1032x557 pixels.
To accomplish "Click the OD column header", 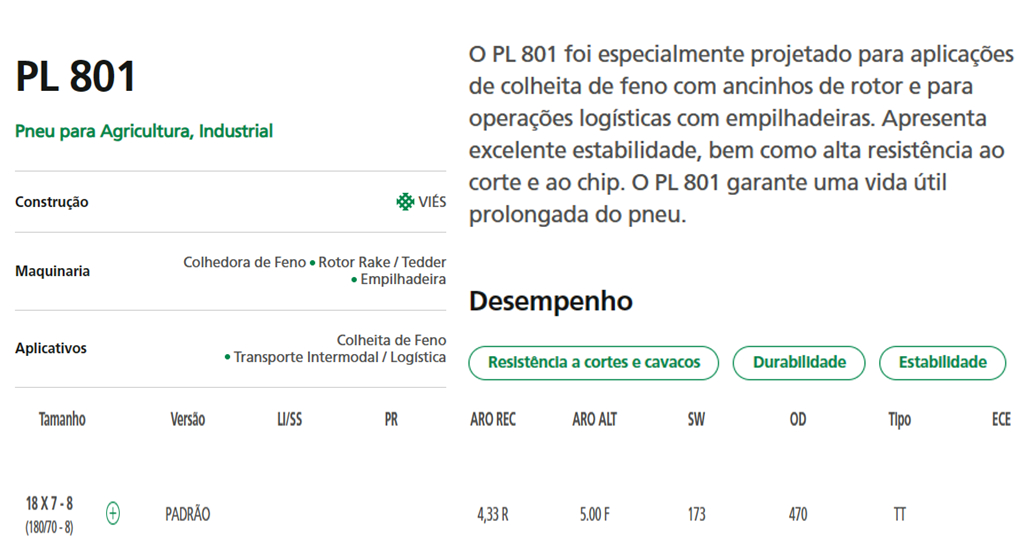I will (x=798, y=419).
